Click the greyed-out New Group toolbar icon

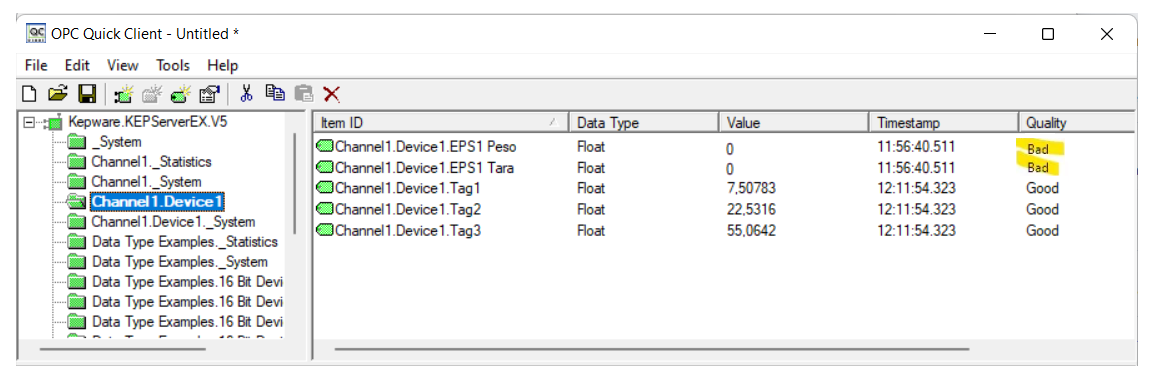(153, 94)
